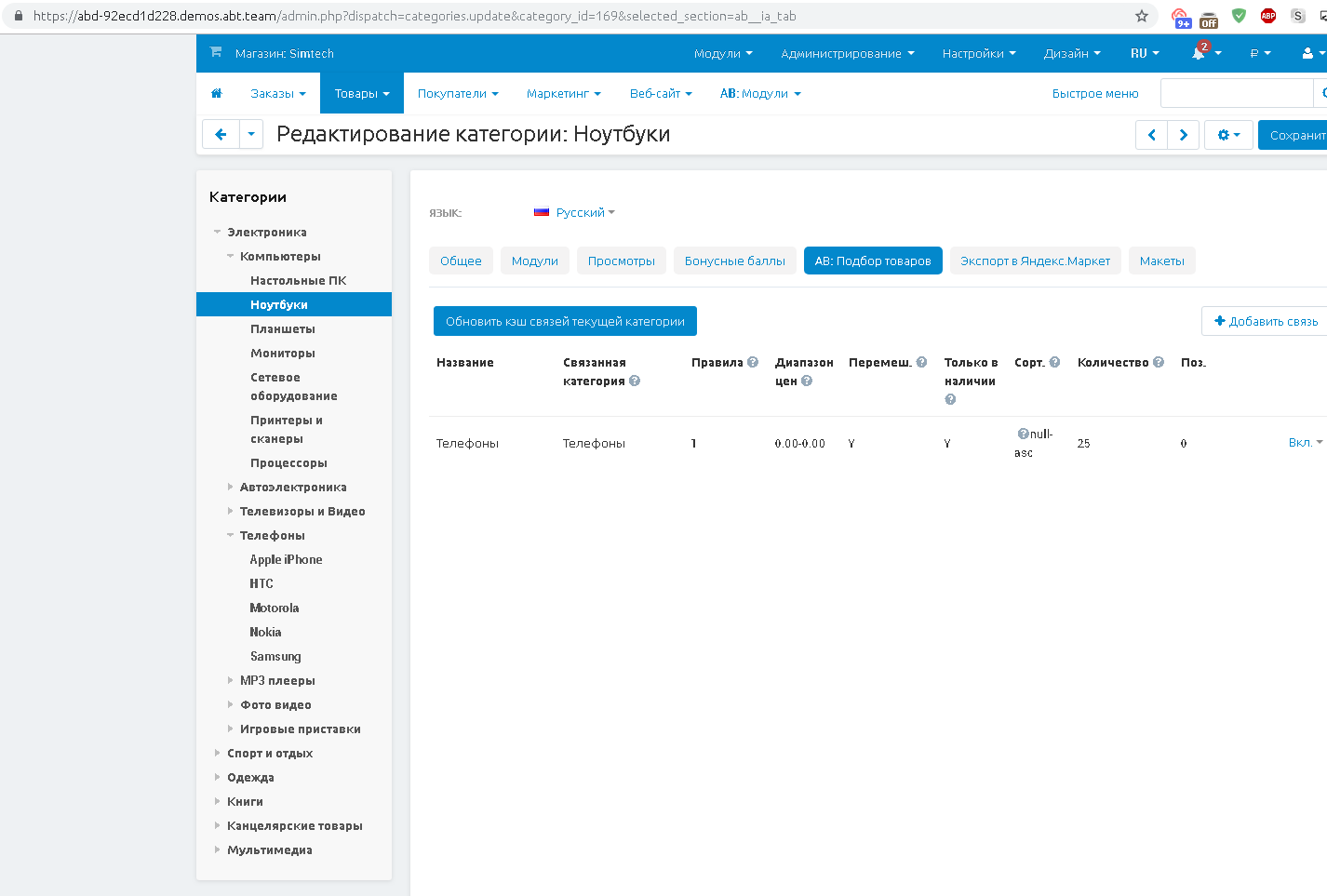The width and height of the screenshot is (1327, 896).
Task: Switch to the Общее tab
Action: tap(461, 261)
